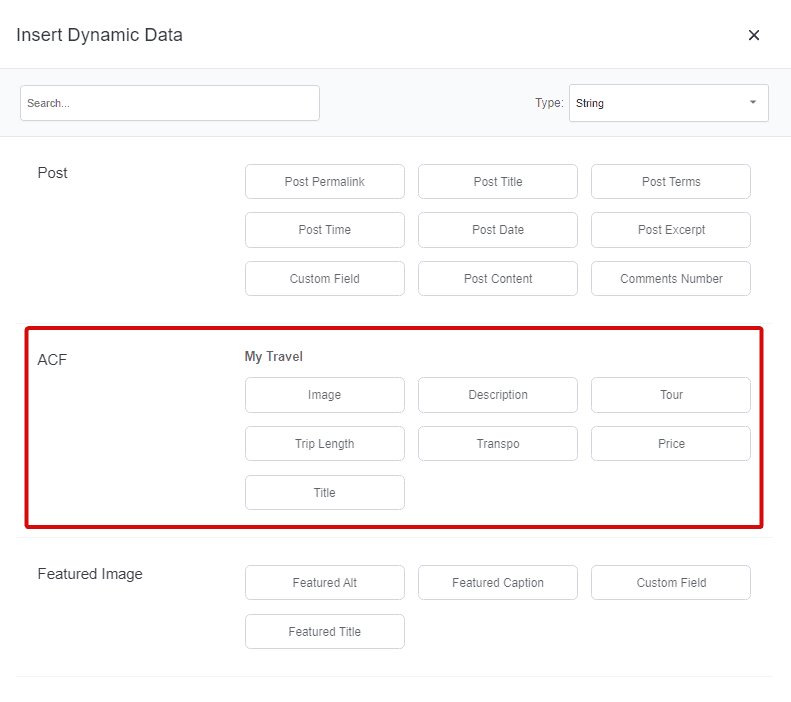Insert Featured Title data
The width and height of the screenshot is (791, 702).
324,631
